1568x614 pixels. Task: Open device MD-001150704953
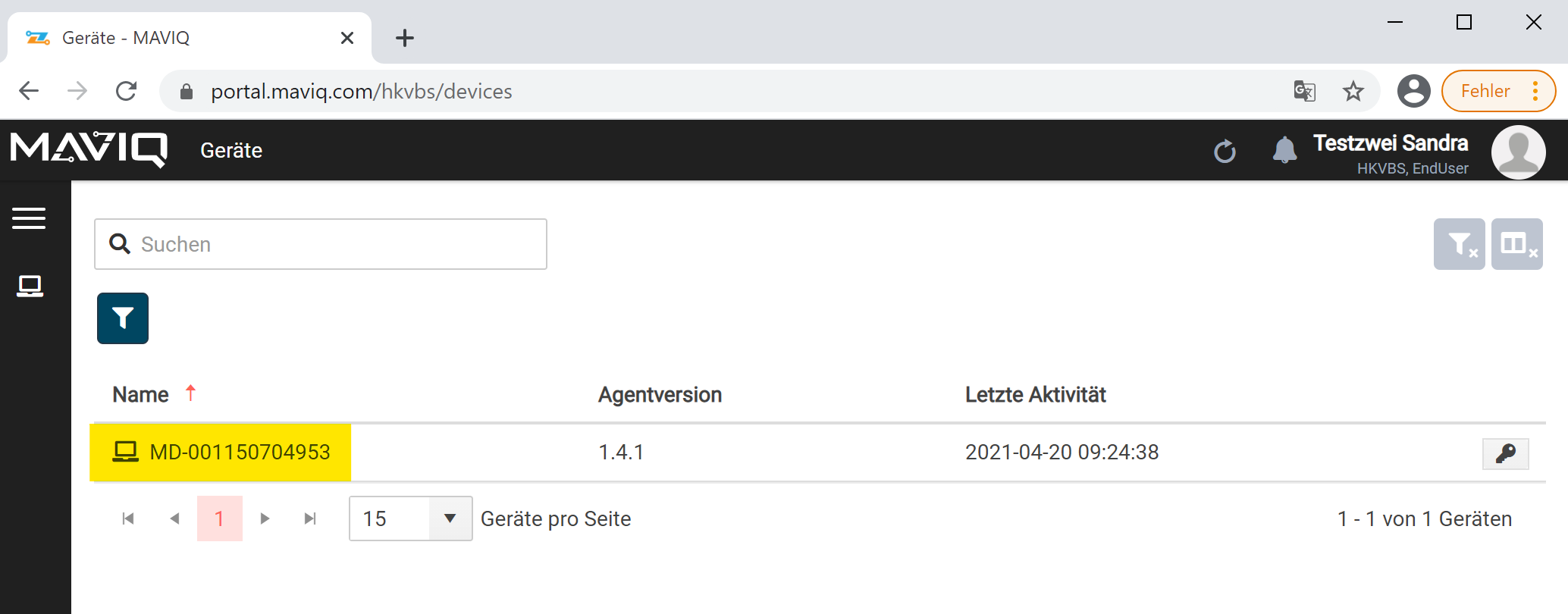239,453
